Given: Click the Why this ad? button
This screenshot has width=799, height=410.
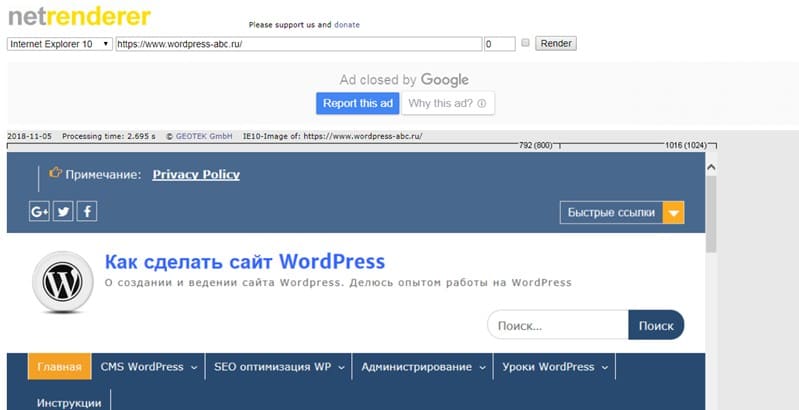Looking at the screenshot, I should point(447,103).
